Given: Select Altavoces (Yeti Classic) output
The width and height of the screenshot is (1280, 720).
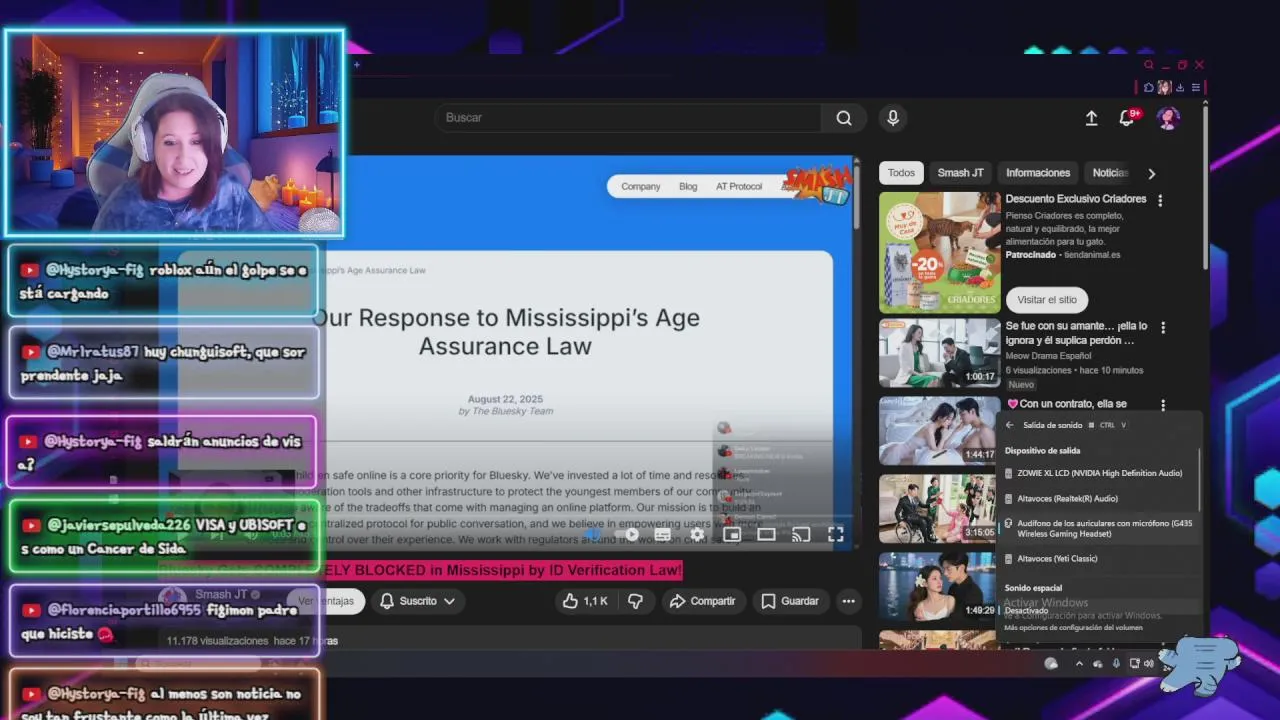Looking at the screenshot, I should 1098,559.
